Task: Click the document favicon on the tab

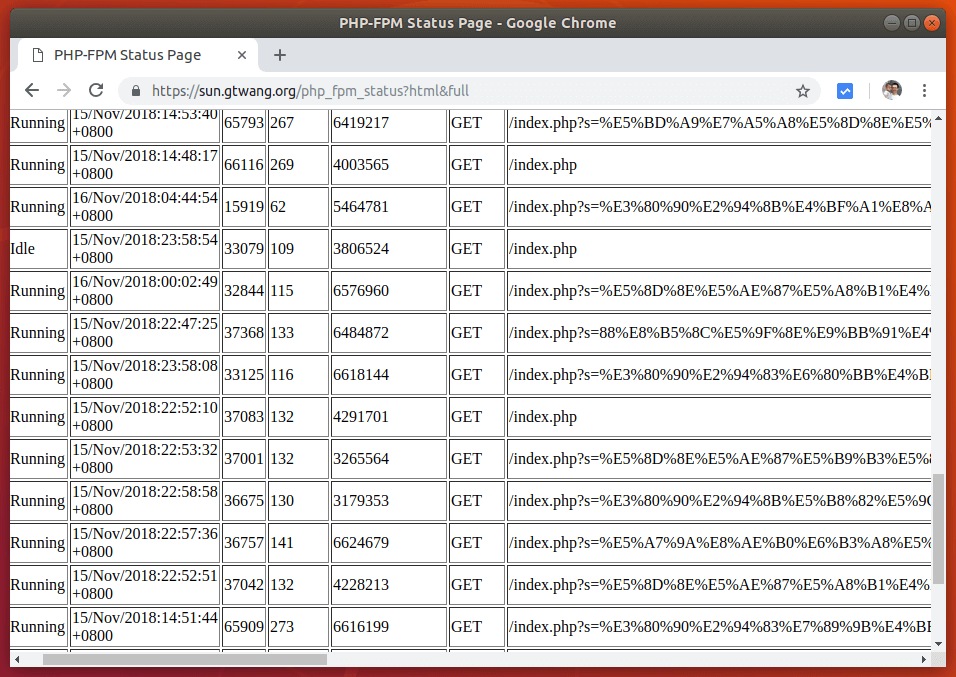Action: click(39, 55)
